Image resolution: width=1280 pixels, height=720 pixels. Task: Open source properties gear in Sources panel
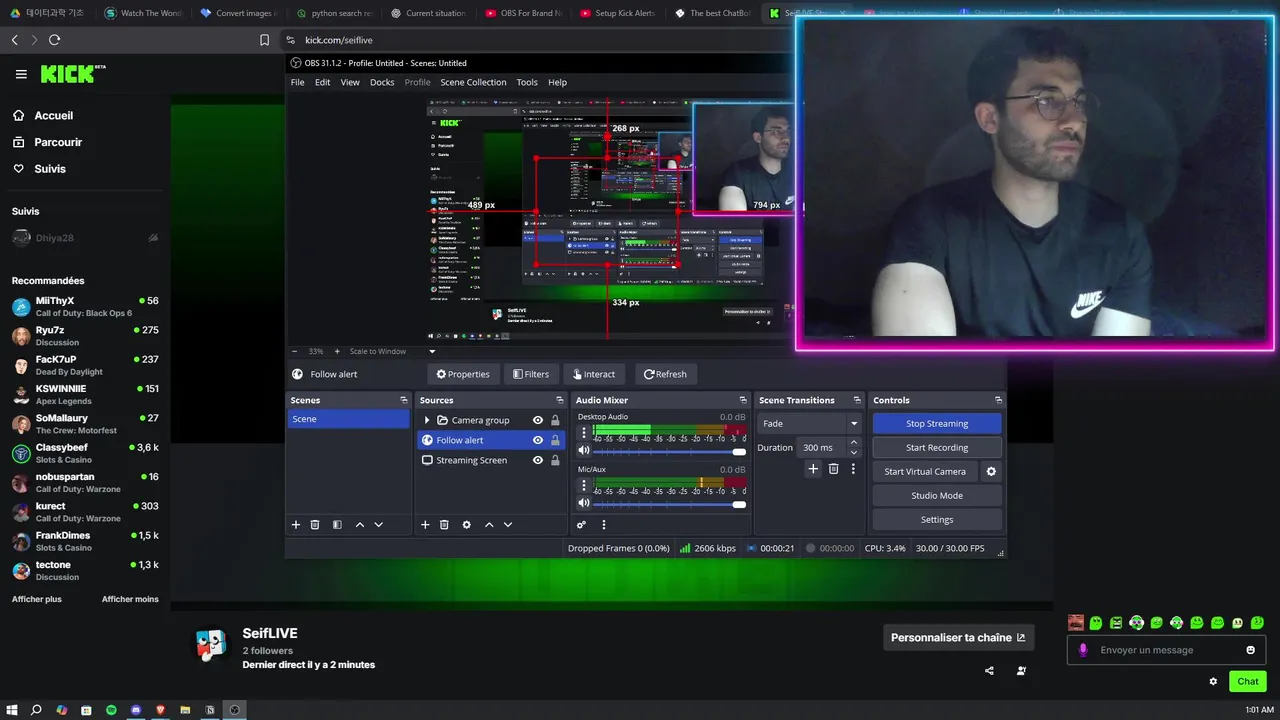tap(466, 525)
